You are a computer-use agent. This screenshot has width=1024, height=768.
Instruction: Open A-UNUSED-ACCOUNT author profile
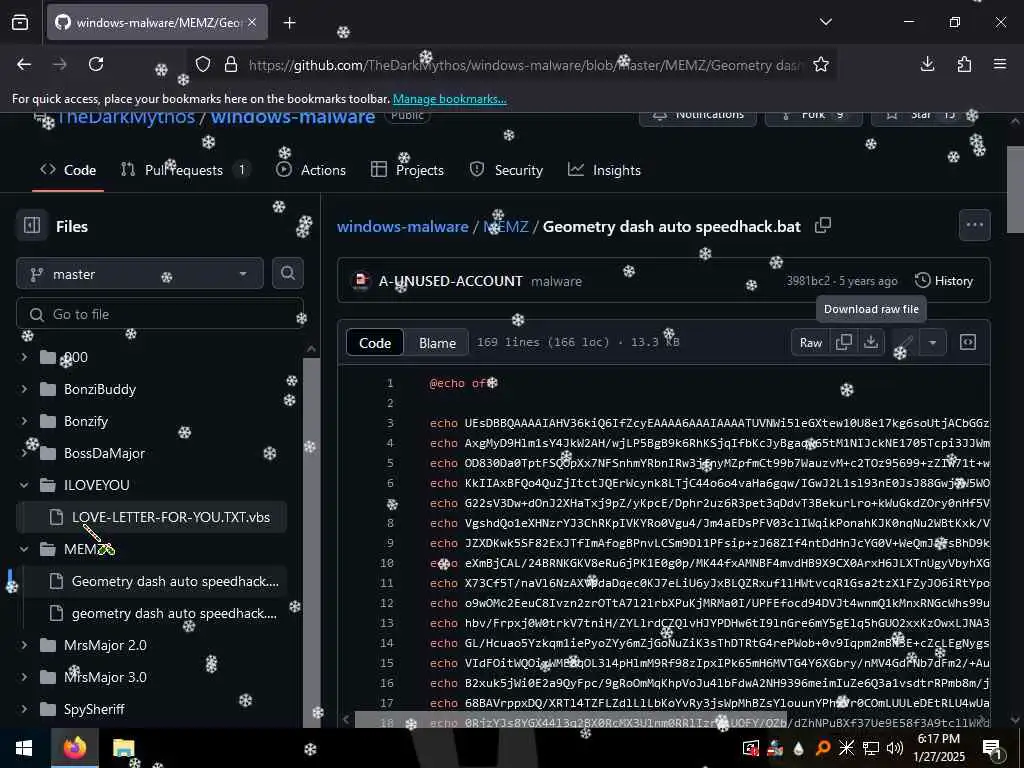[x=451, y=281]
